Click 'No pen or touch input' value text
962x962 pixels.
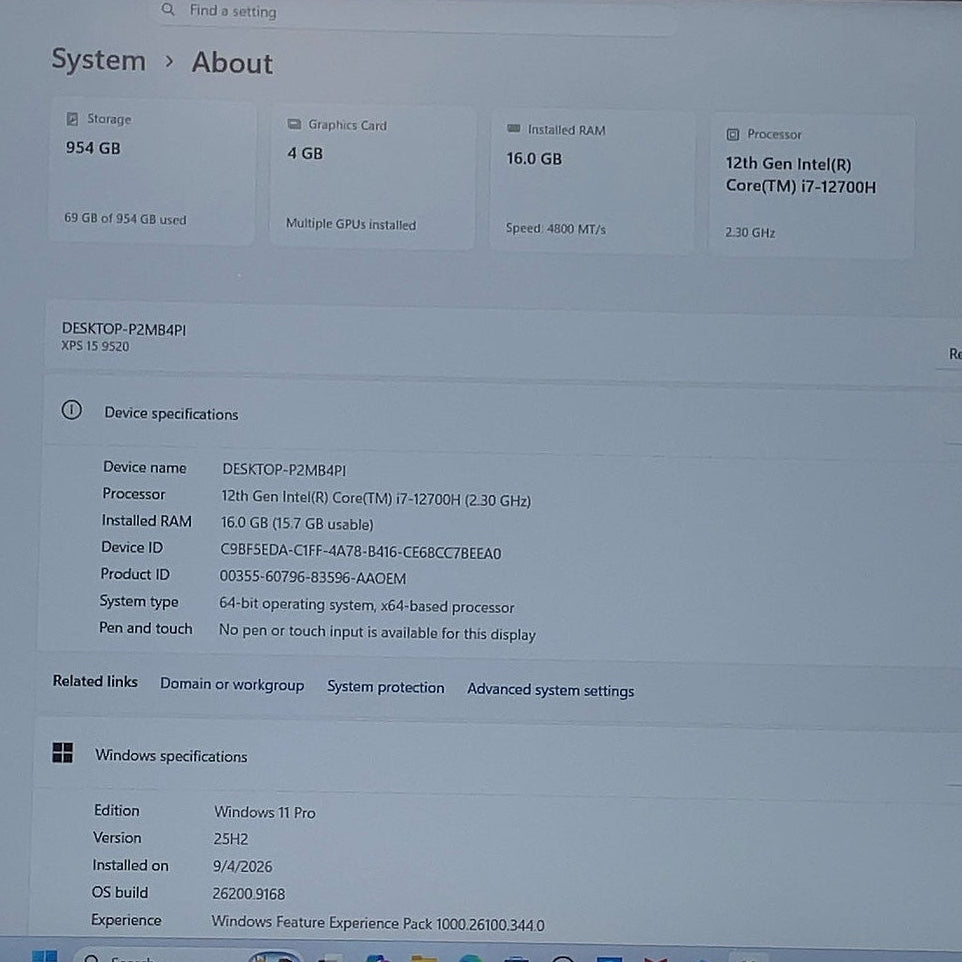coord(377,633)
